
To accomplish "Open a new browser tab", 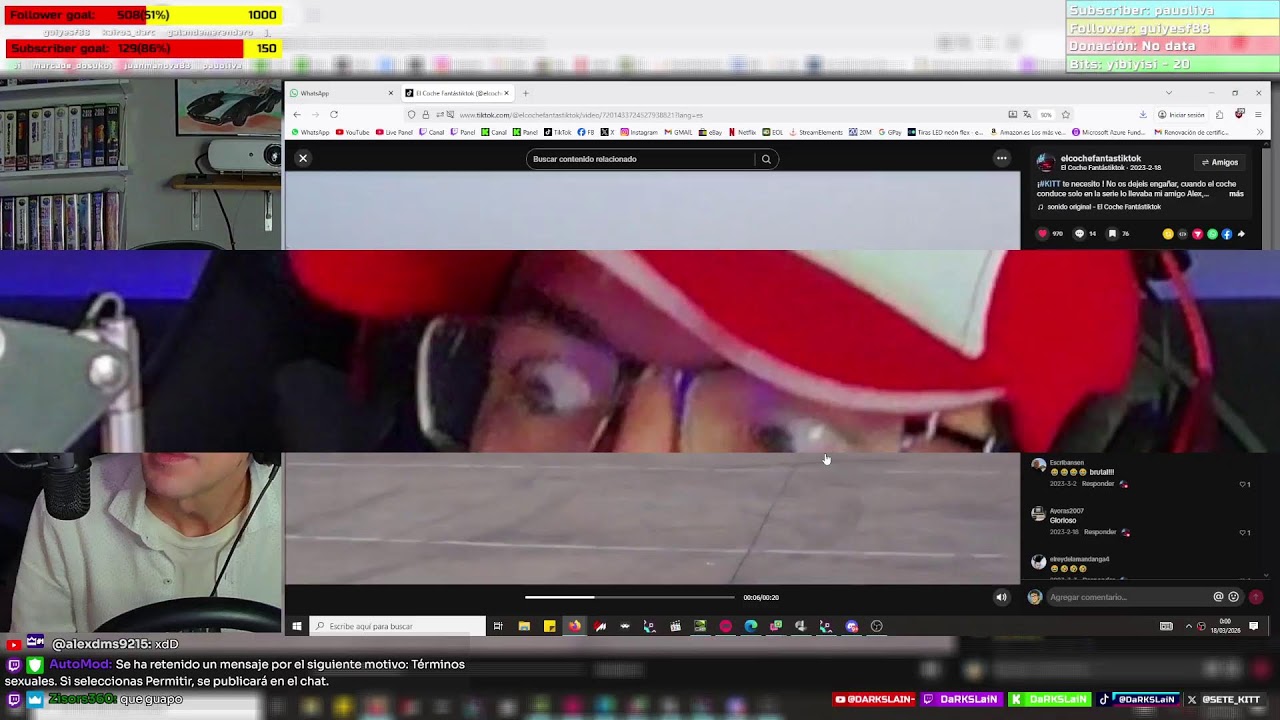I will point(526,93).
